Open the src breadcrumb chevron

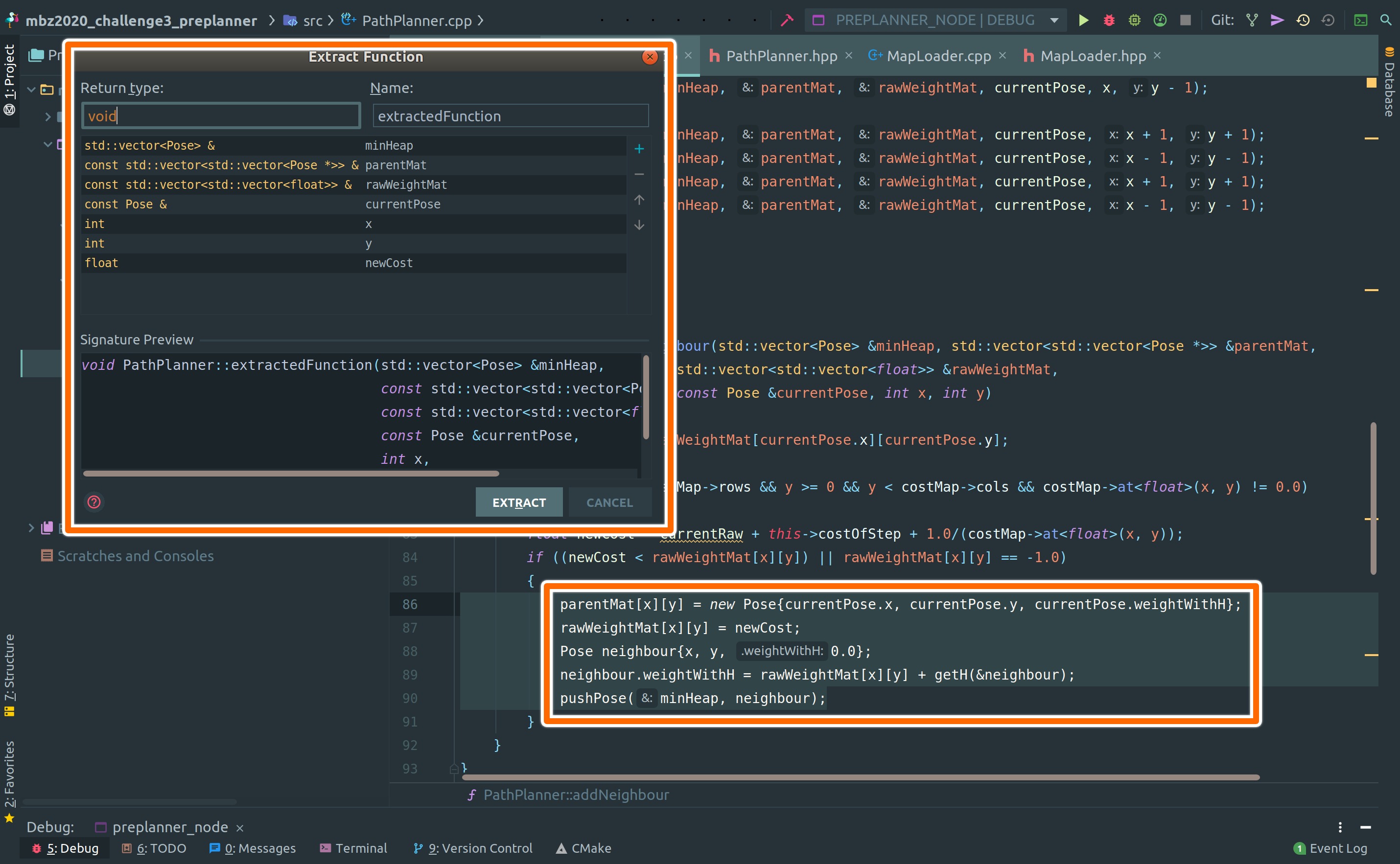tap(330, 21)
